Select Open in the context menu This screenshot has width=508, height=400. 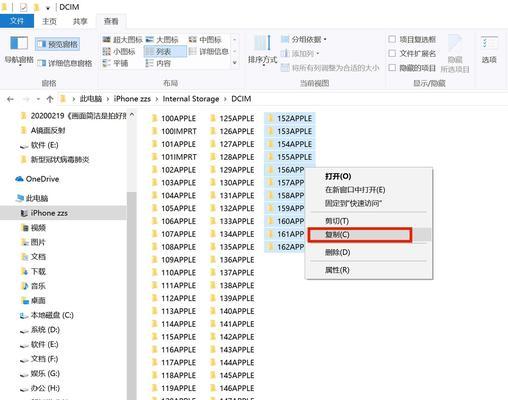tap(369, 176)
